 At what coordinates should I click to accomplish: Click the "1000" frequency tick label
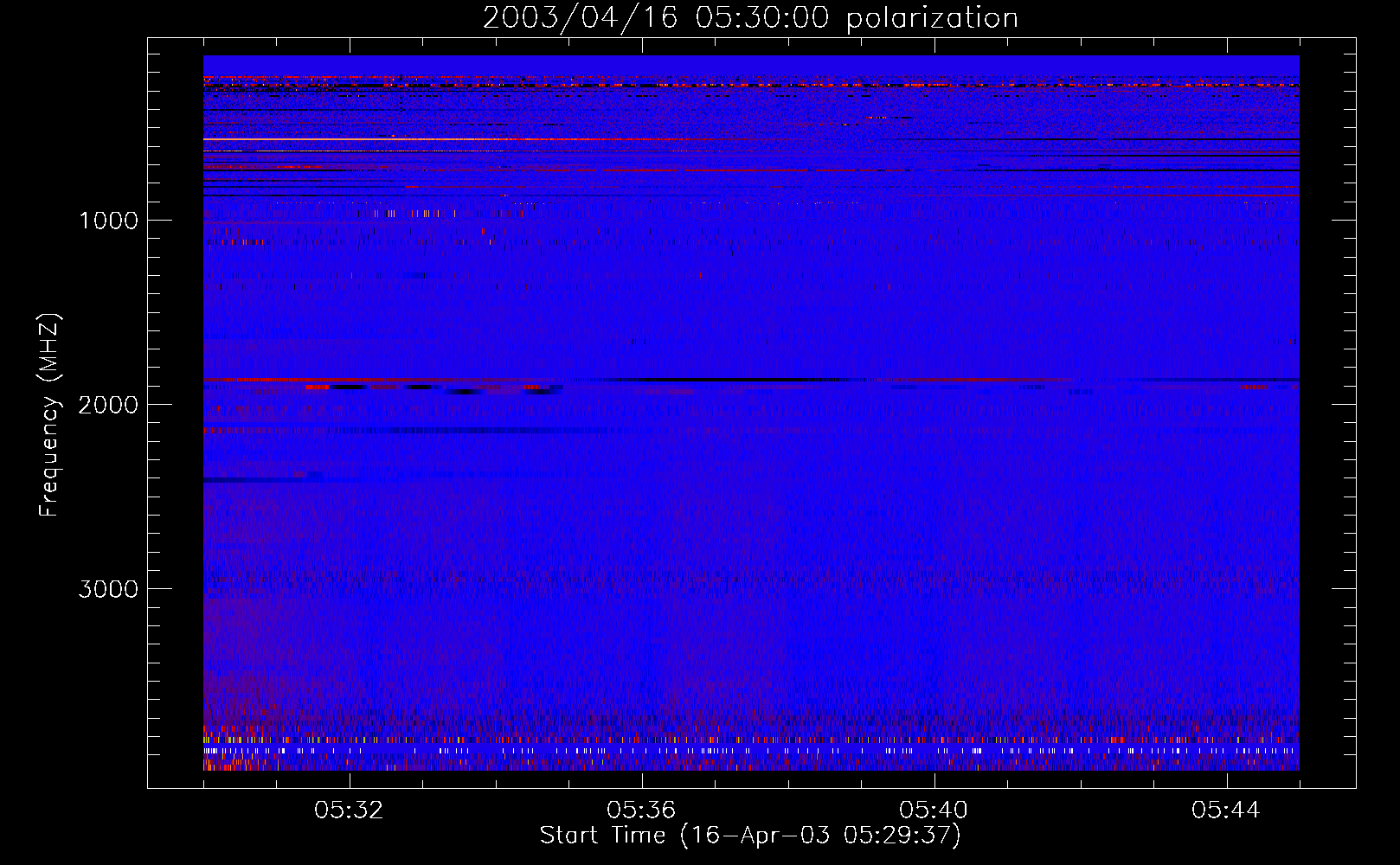108,221
